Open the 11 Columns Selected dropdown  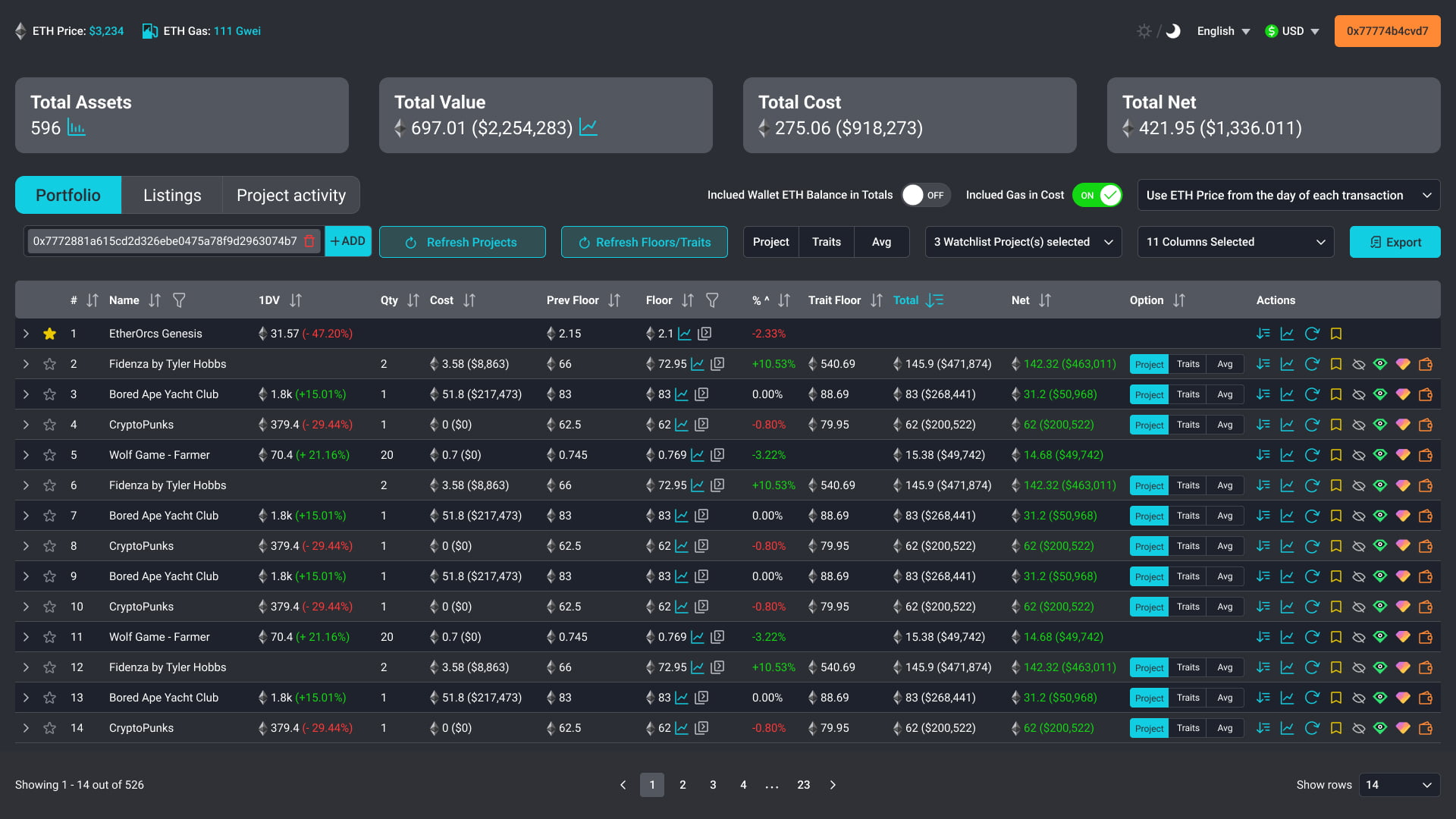pos(1235,242)
